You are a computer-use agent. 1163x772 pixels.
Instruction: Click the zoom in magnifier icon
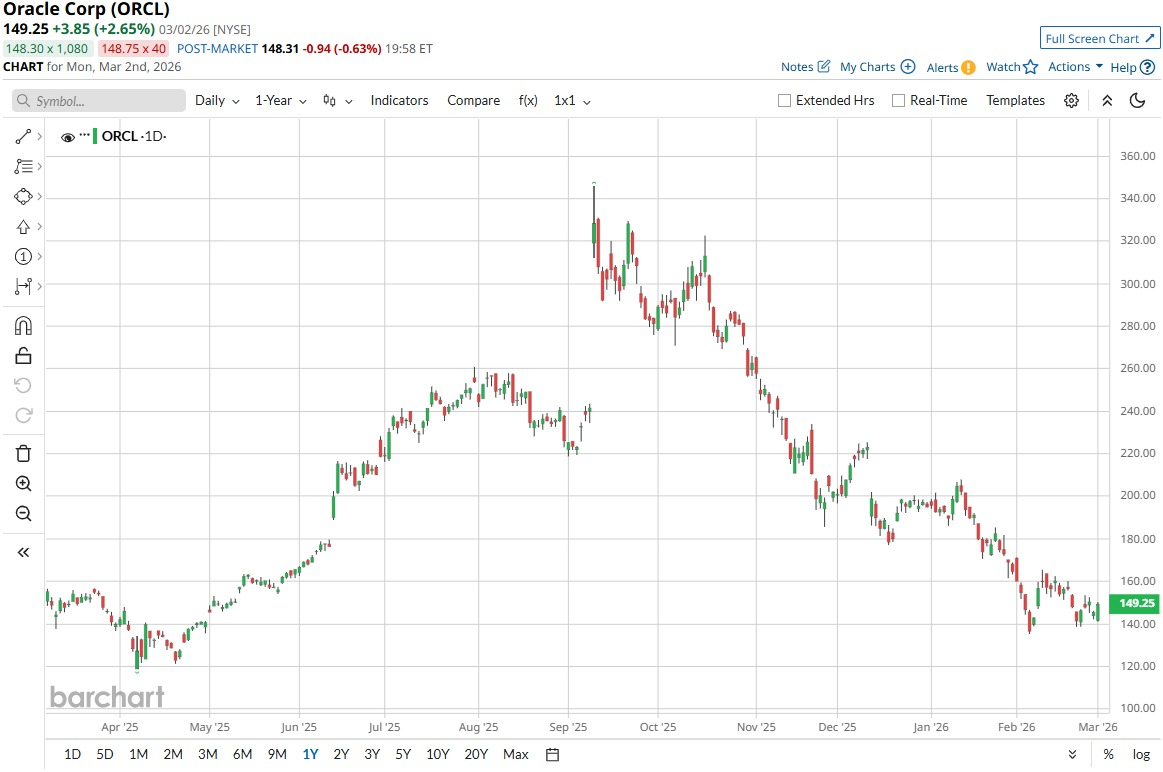(23, 484)
